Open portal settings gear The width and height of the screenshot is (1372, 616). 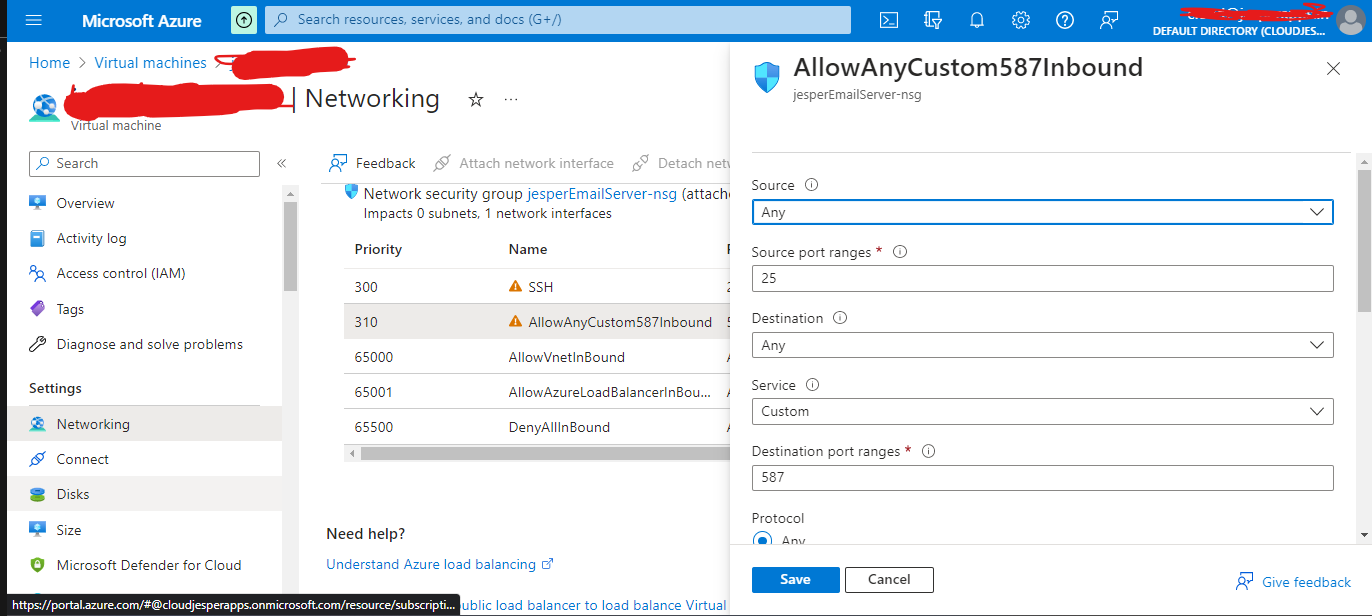1021,20
